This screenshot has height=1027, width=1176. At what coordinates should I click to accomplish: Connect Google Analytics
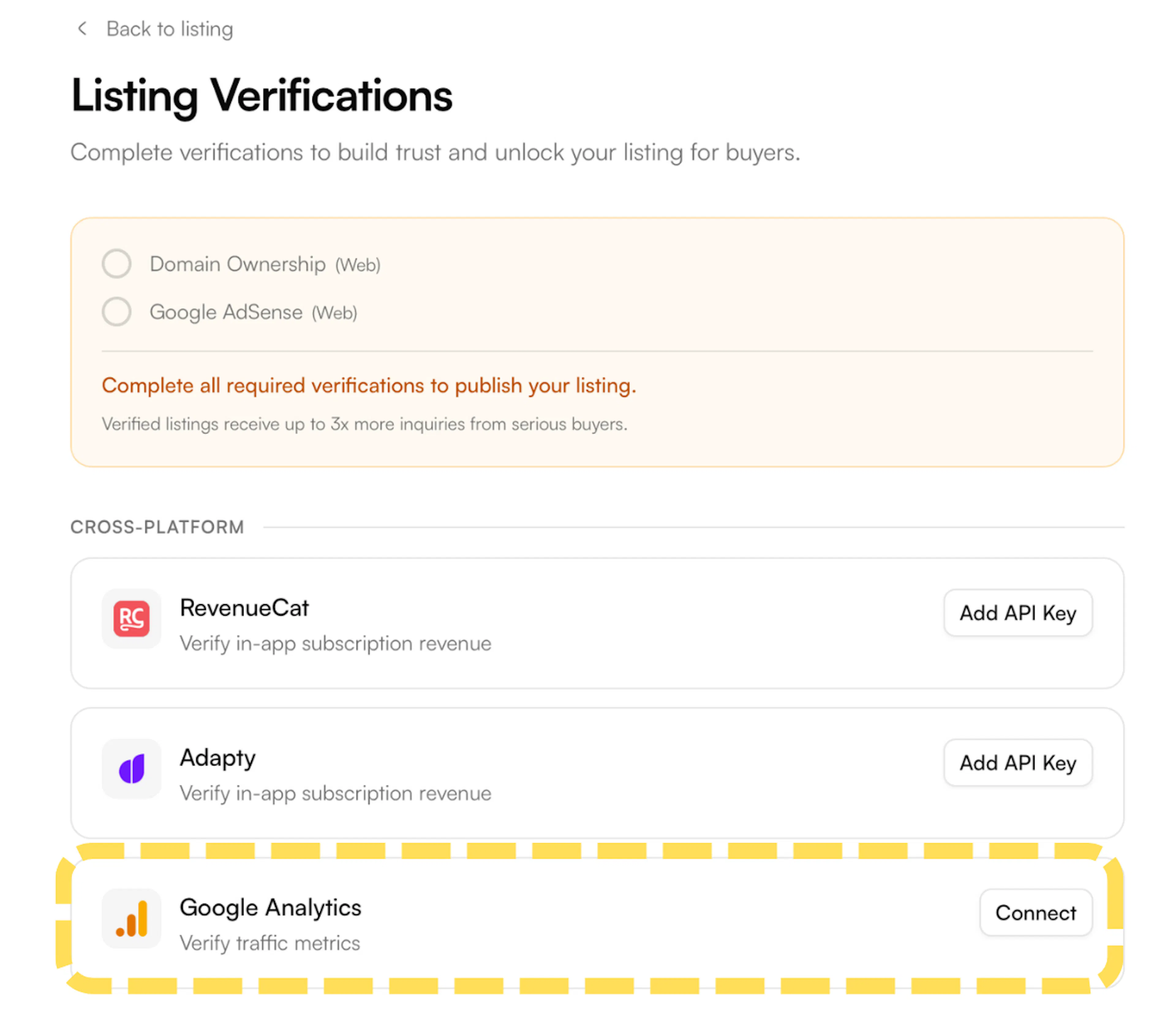coord(1035,912)
